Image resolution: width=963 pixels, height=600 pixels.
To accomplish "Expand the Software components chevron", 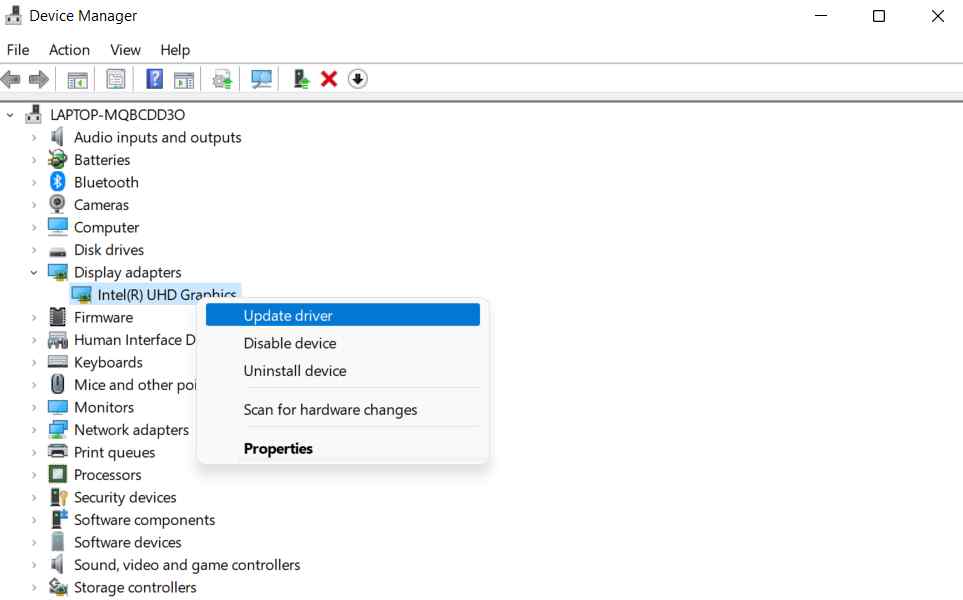I will point(34,520).
